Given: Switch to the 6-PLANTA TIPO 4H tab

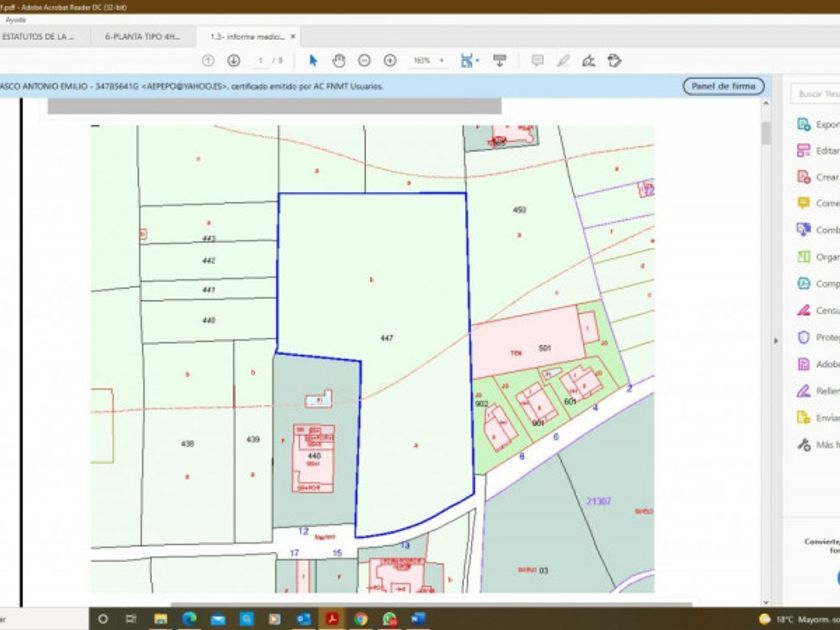Looking at the screenshot, I should click(140, 36).
